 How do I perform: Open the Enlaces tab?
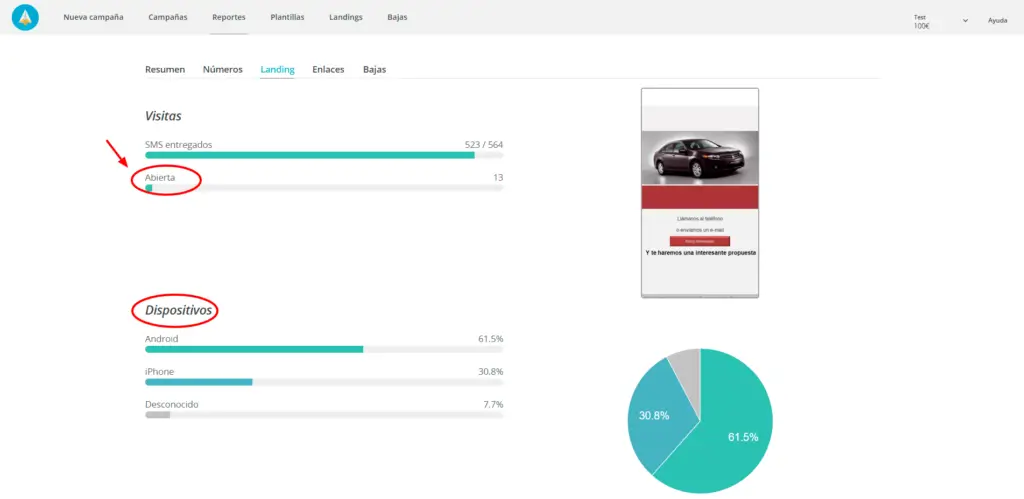tap(328, 70)
